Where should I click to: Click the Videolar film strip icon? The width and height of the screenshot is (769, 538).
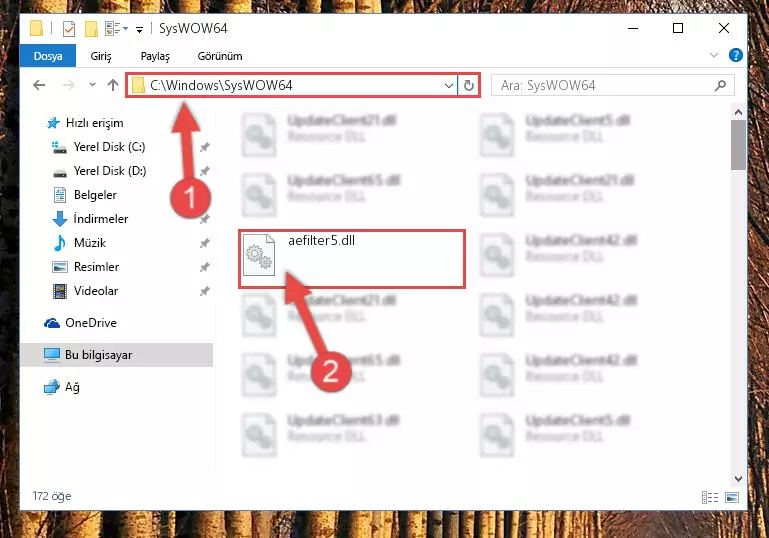pos(59,291)
